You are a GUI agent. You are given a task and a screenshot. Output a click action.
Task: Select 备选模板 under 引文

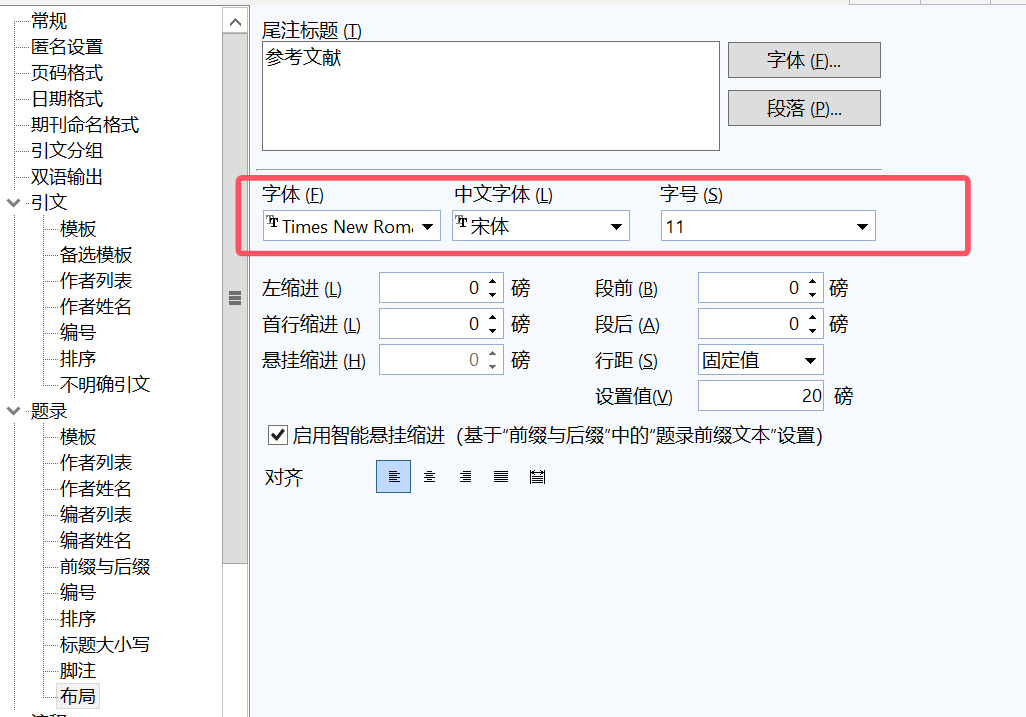[96, 254]
